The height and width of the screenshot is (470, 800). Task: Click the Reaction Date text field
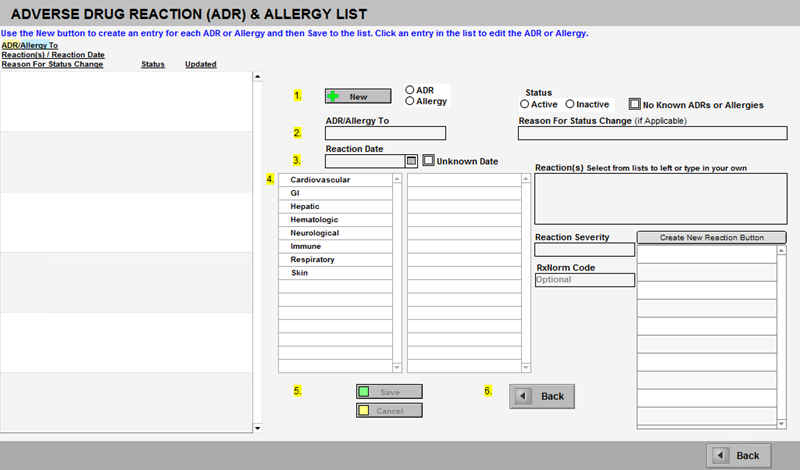tap(365, 161)
